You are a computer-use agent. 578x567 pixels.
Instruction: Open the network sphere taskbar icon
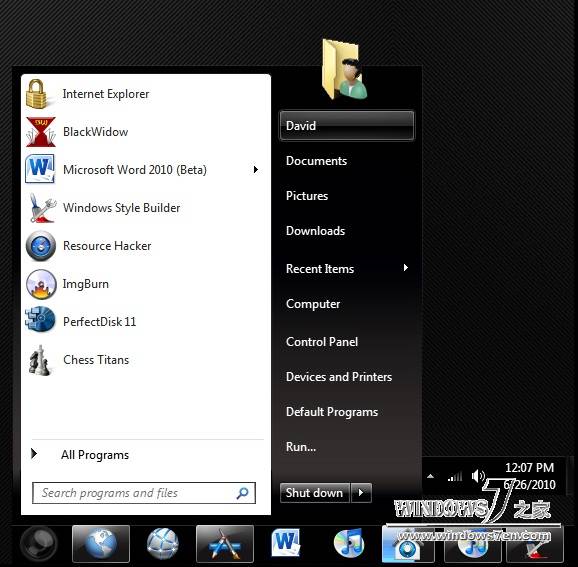click(x=163, y=544)
